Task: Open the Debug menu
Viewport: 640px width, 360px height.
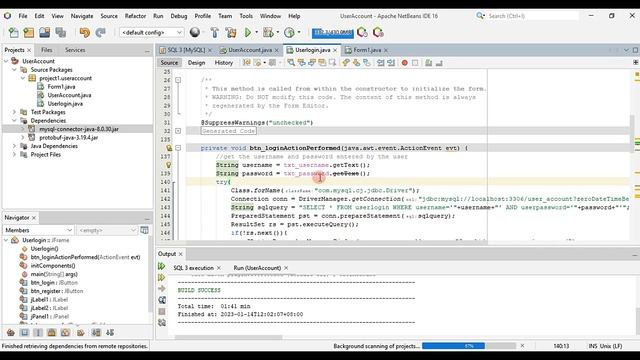Action: point(178,16)
